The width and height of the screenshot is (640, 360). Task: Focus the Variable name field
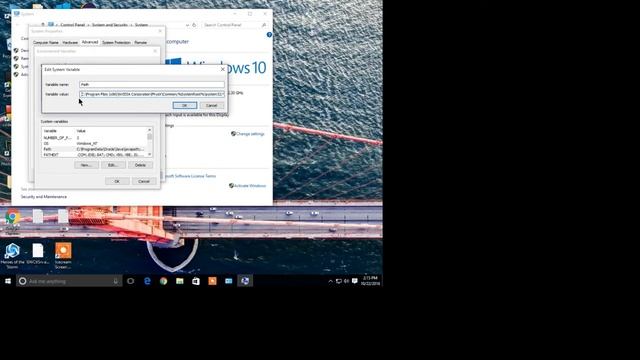(x=152, y=84)
